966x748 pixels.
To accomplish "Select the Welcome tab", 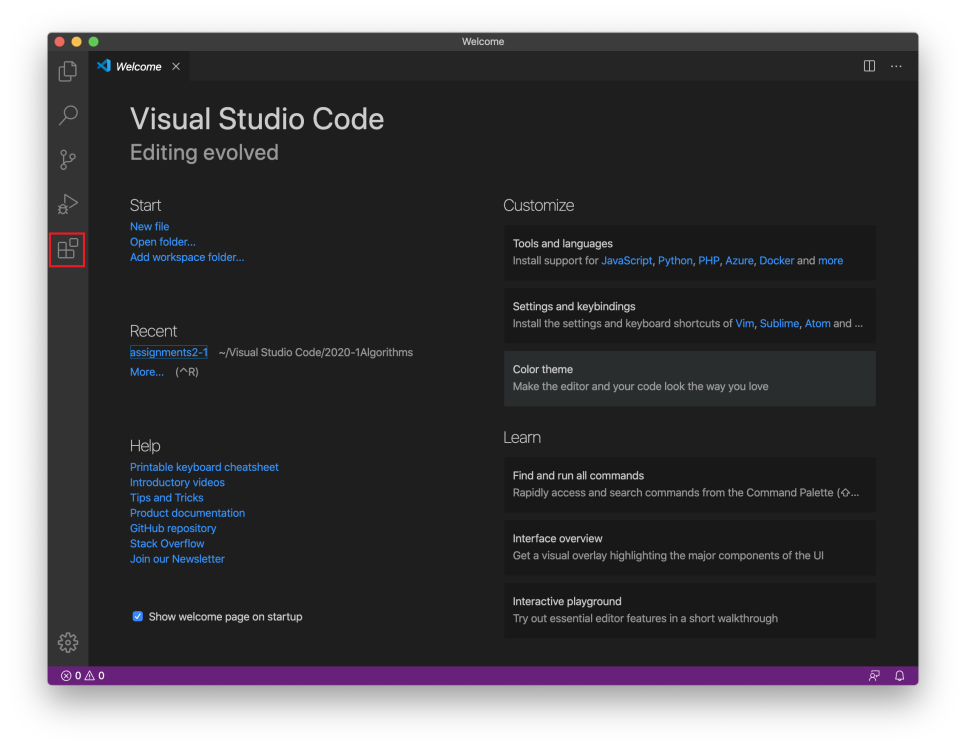I will click(x=139, y=67).
